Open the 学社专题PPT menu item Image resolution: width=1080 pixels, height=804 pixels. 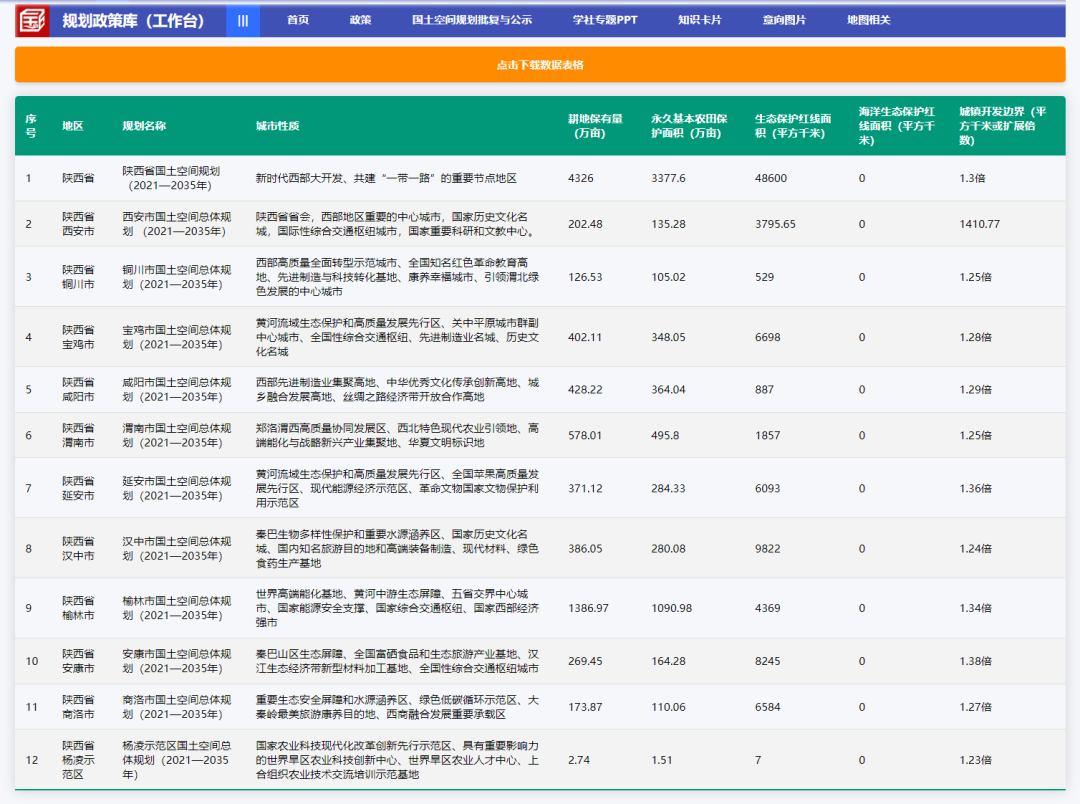tap(605, 20)
